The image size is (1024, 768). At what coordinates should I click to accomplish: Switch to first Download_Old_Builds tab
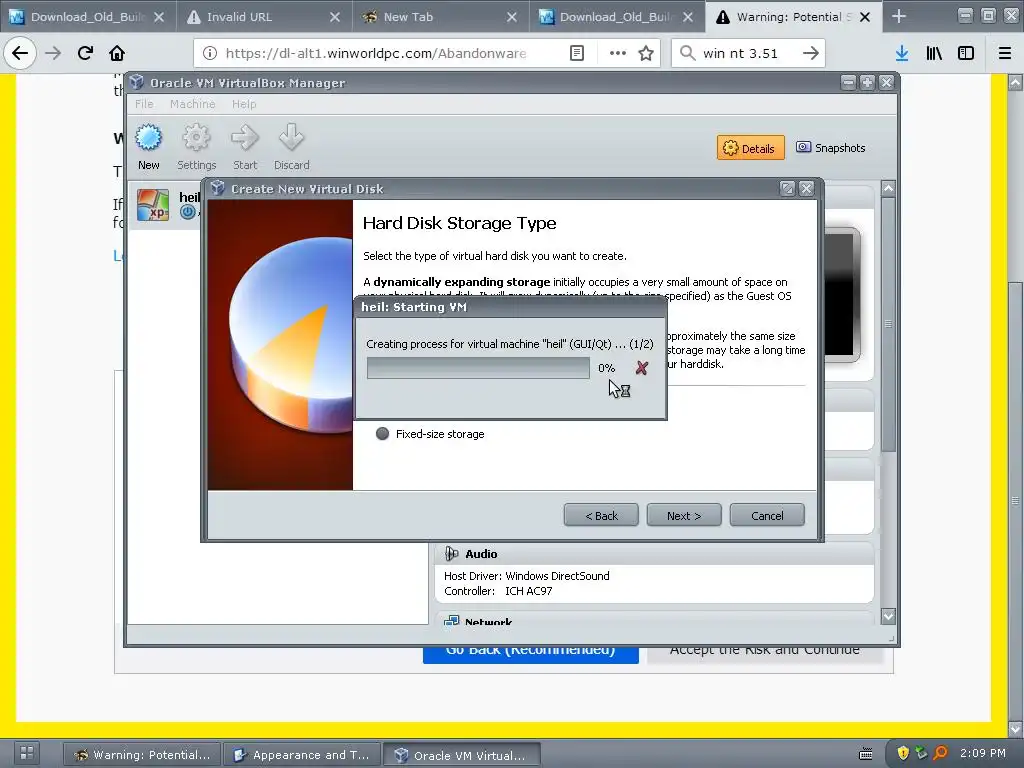(88, 16)
